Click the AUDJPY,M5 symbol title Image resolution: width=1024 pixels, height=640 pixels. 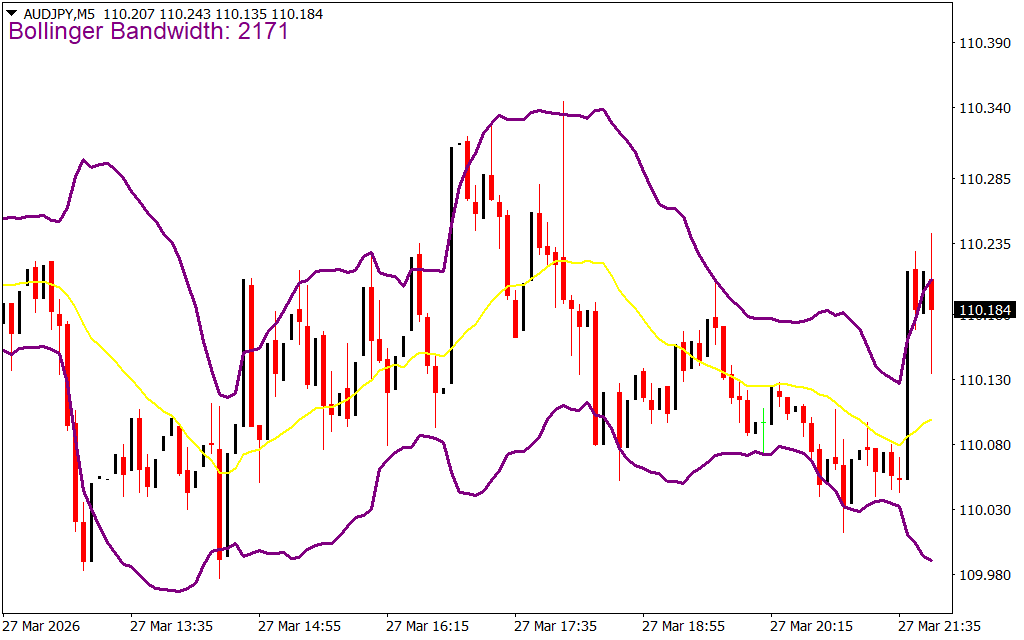pos(59,11)
